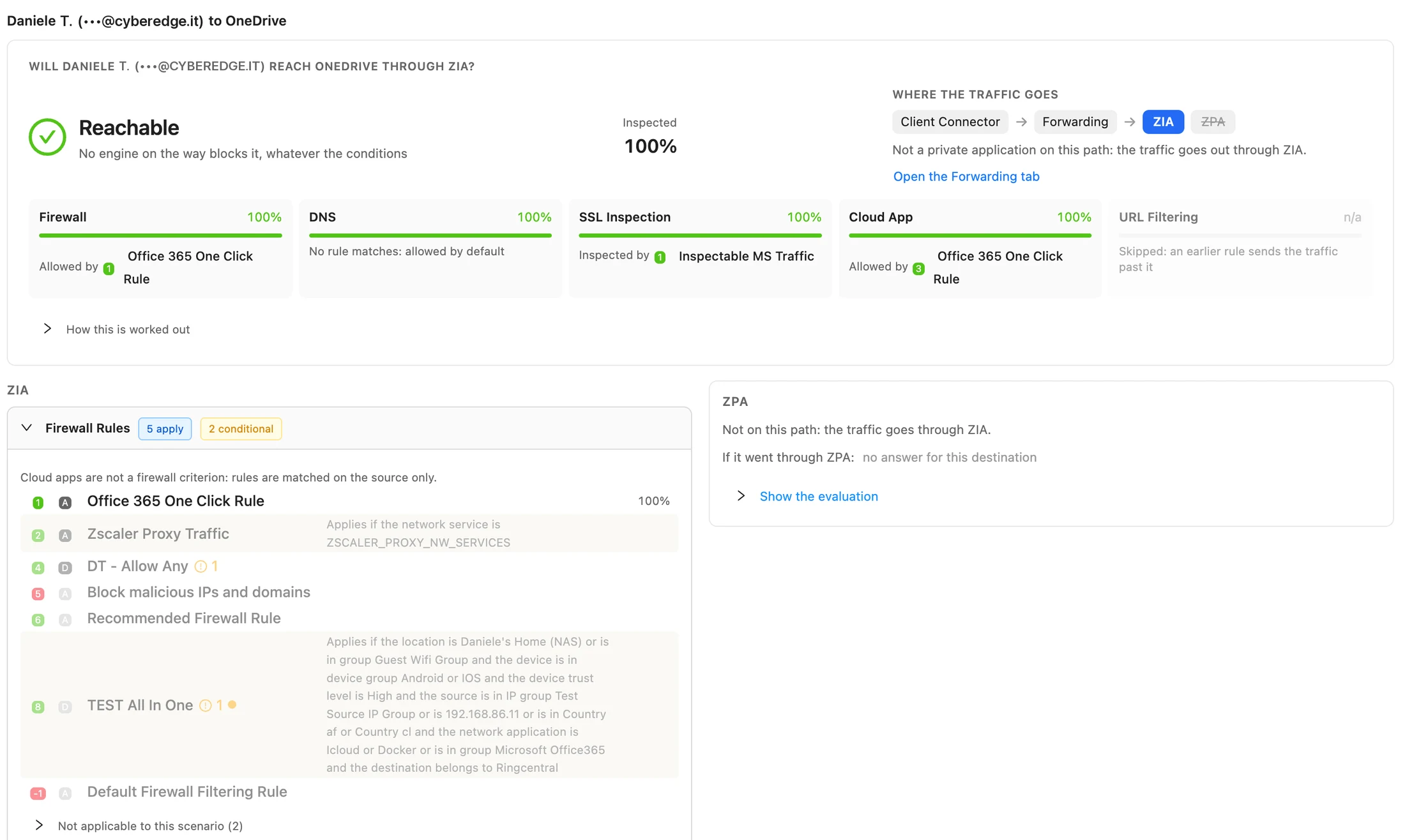Click the 2 conditional badge

241,429
